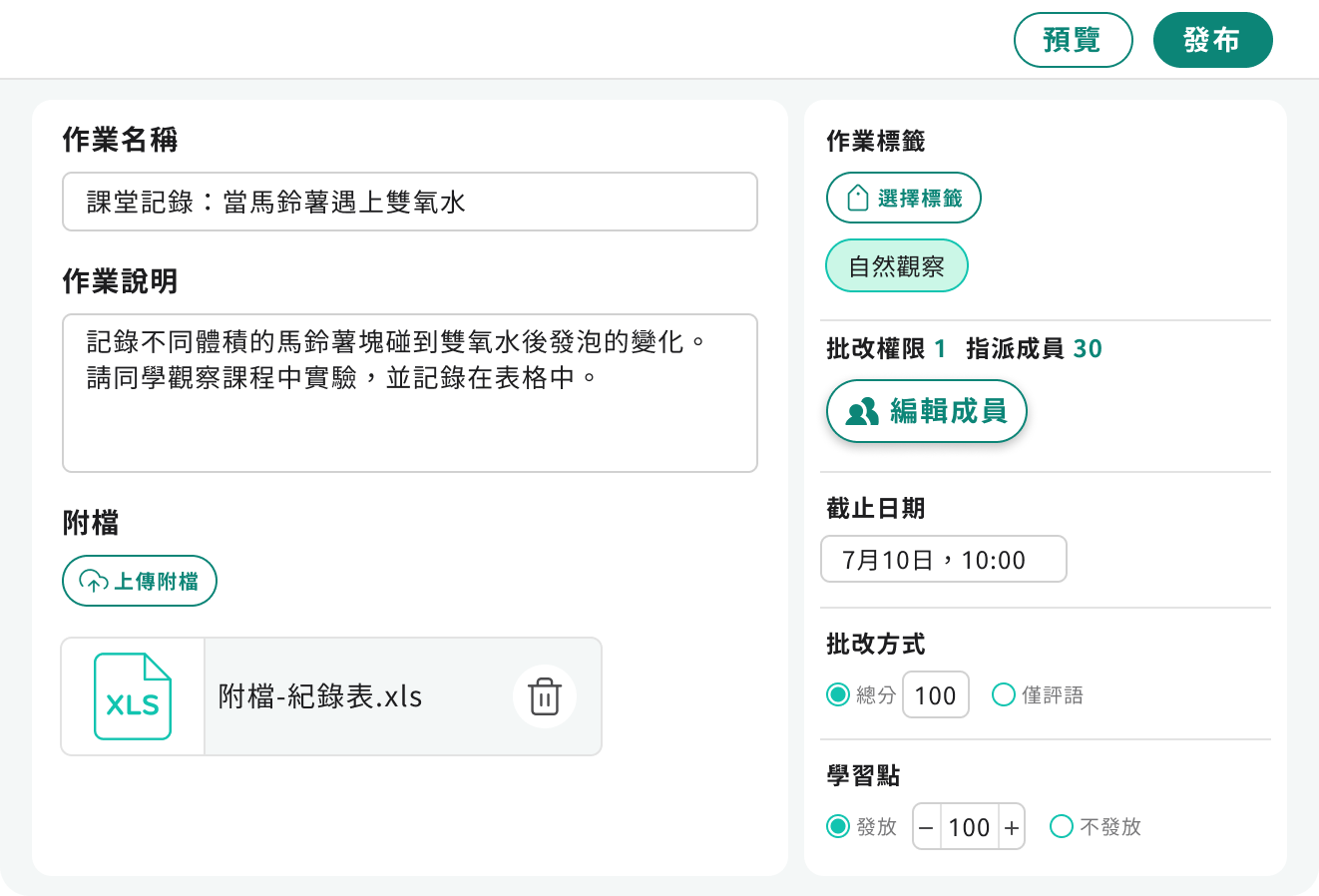
Task: Open tag chooser with 選擇標籤 button
Action: click(904, 198)
